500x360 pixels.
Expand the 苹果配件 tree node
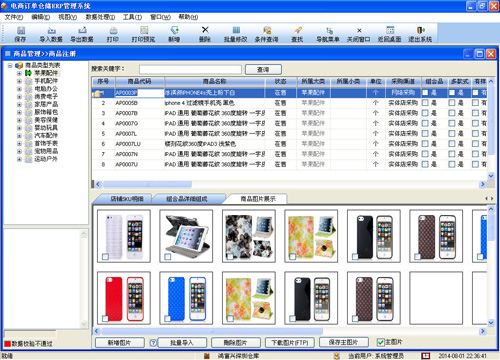tap(19, 73)
